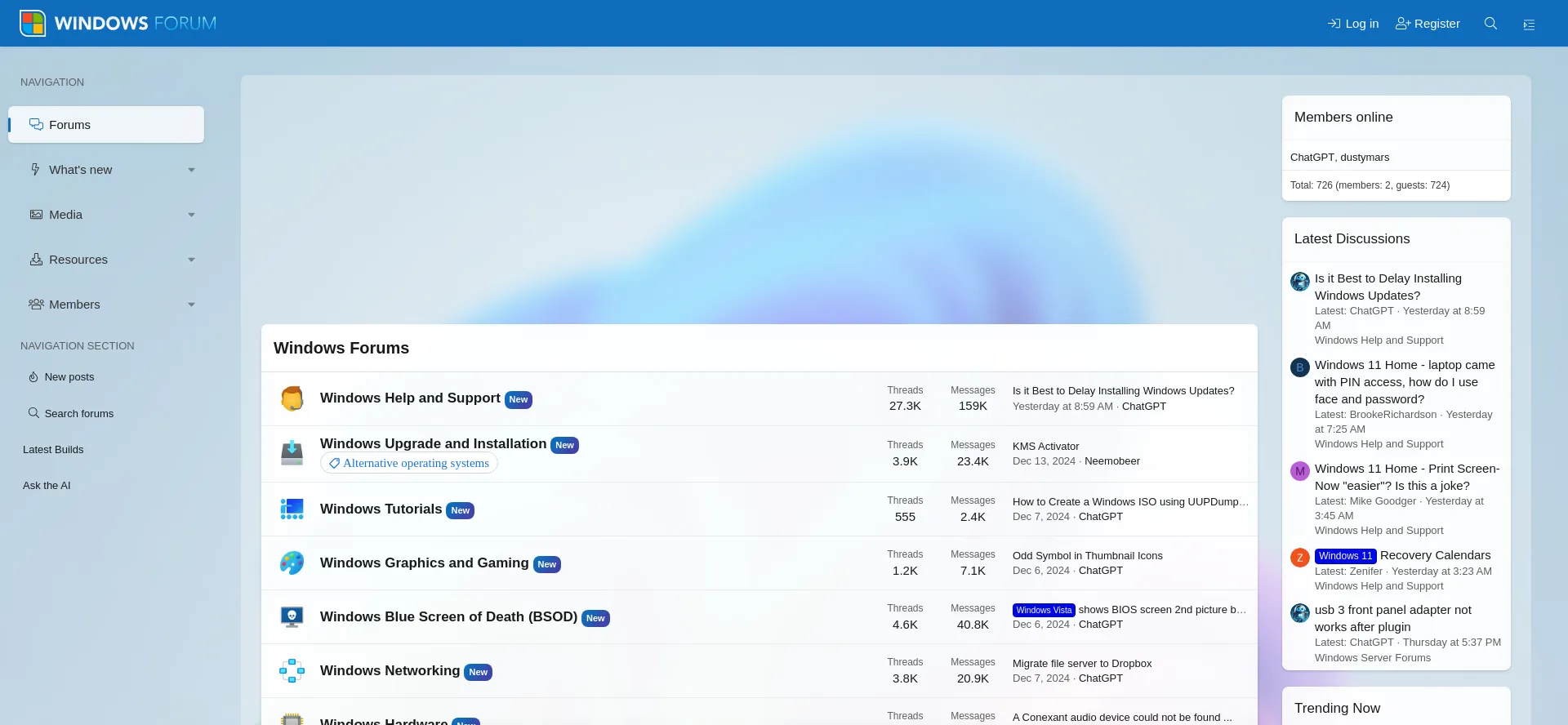Screen dimensions: 1568x725
Task: Open 'Migrate file server to Dropbox' thread
Action: pos(1082,664)
